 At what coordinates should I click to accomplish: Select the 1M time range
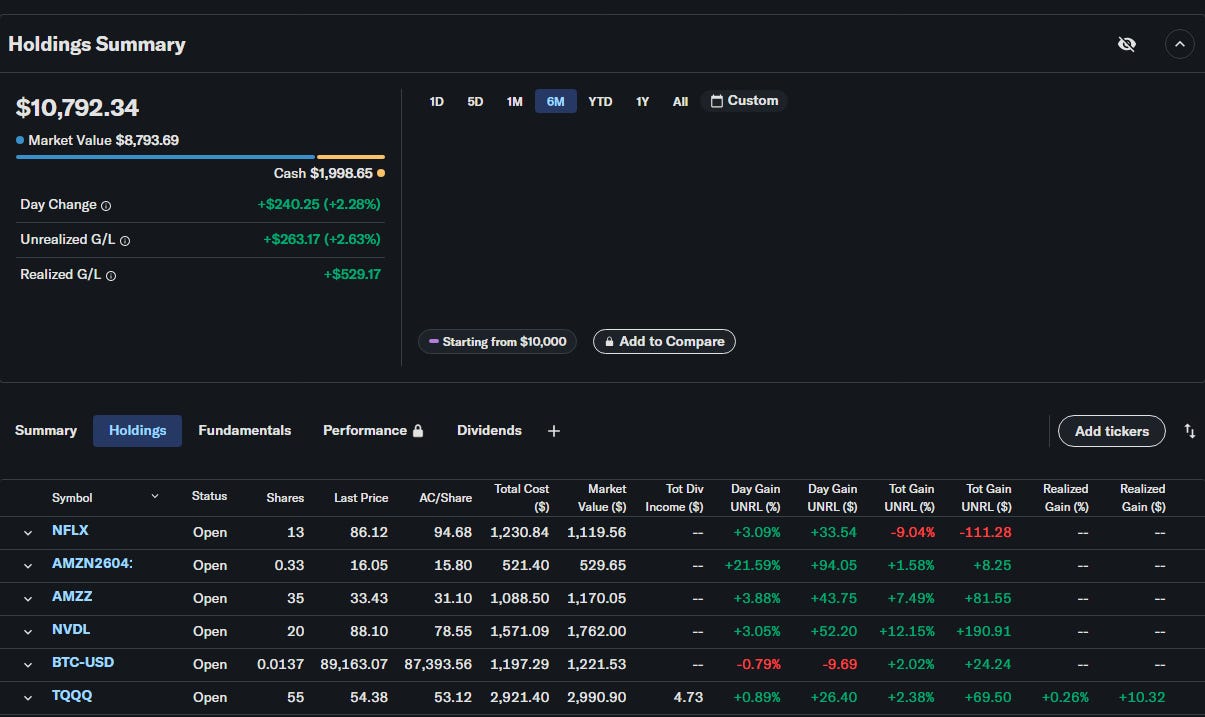click(514, 101)
